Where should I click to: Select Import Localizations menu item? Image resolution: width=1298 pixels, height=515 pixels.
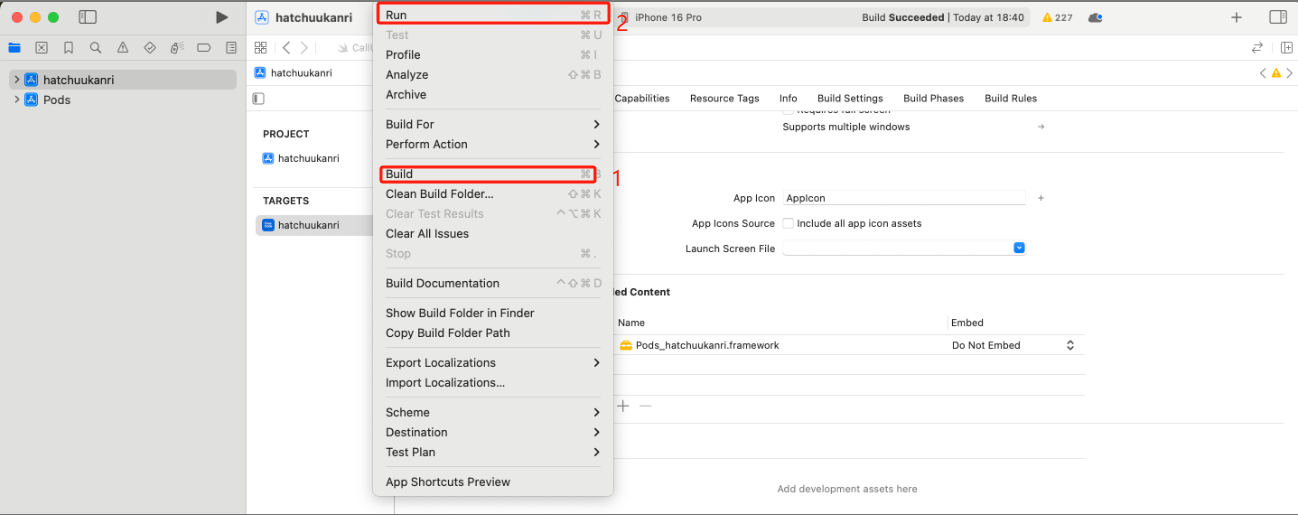click(x=494, y=383)
